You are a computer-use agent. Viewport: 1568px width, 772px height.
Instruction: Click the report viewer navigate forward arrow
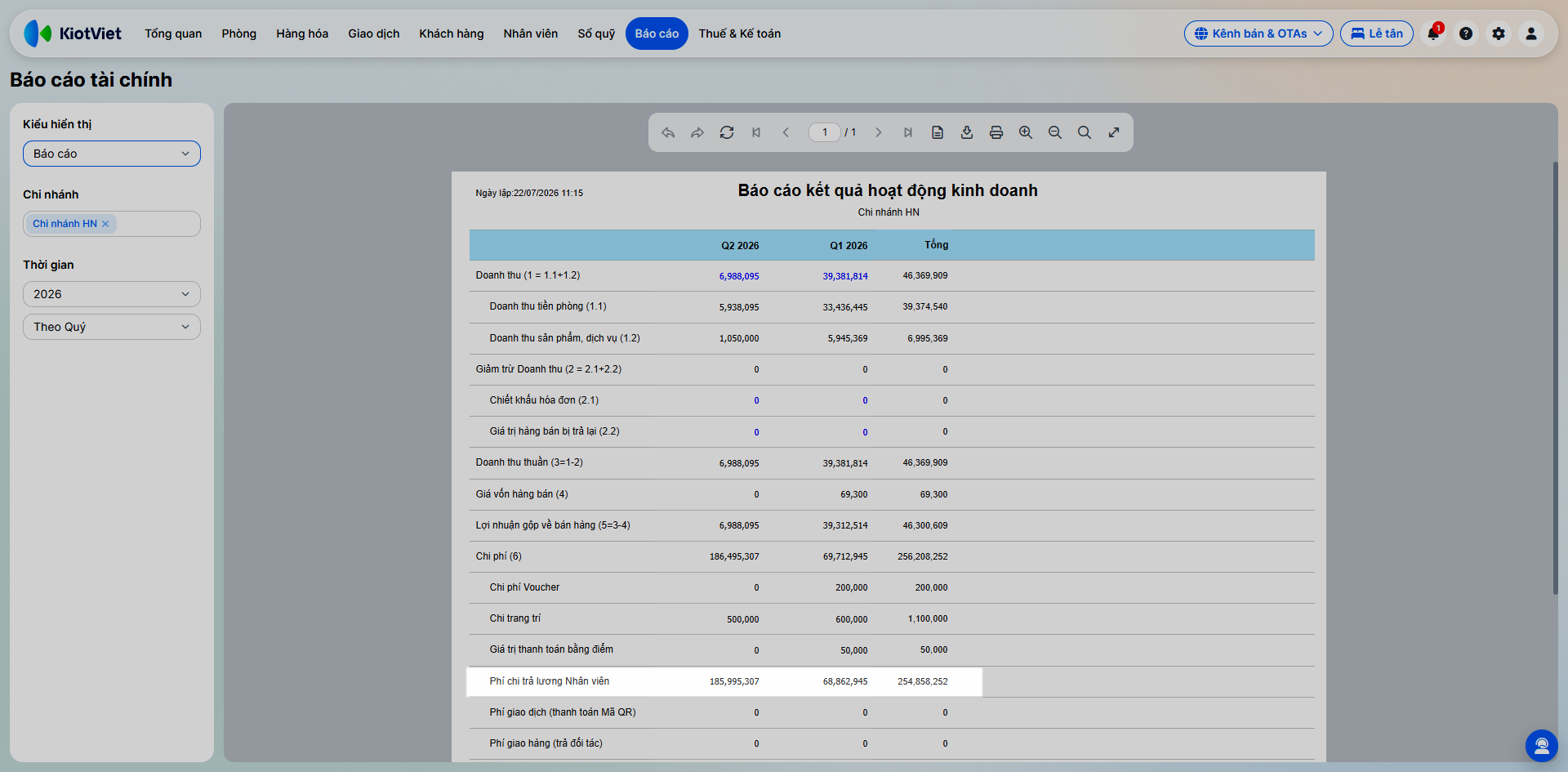pyautogui.click(x=697, y=132)
